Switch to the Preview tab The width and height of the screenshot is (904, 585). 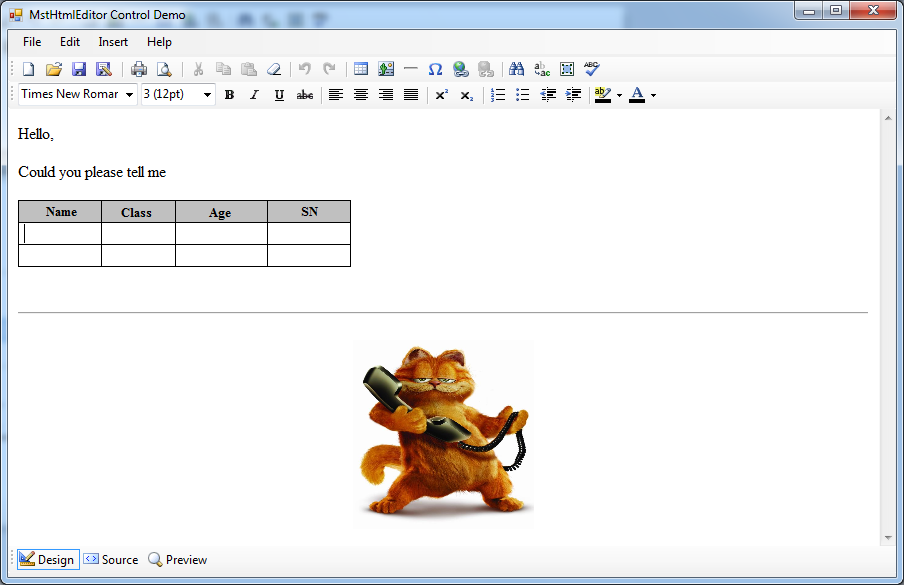click(178, 560)
